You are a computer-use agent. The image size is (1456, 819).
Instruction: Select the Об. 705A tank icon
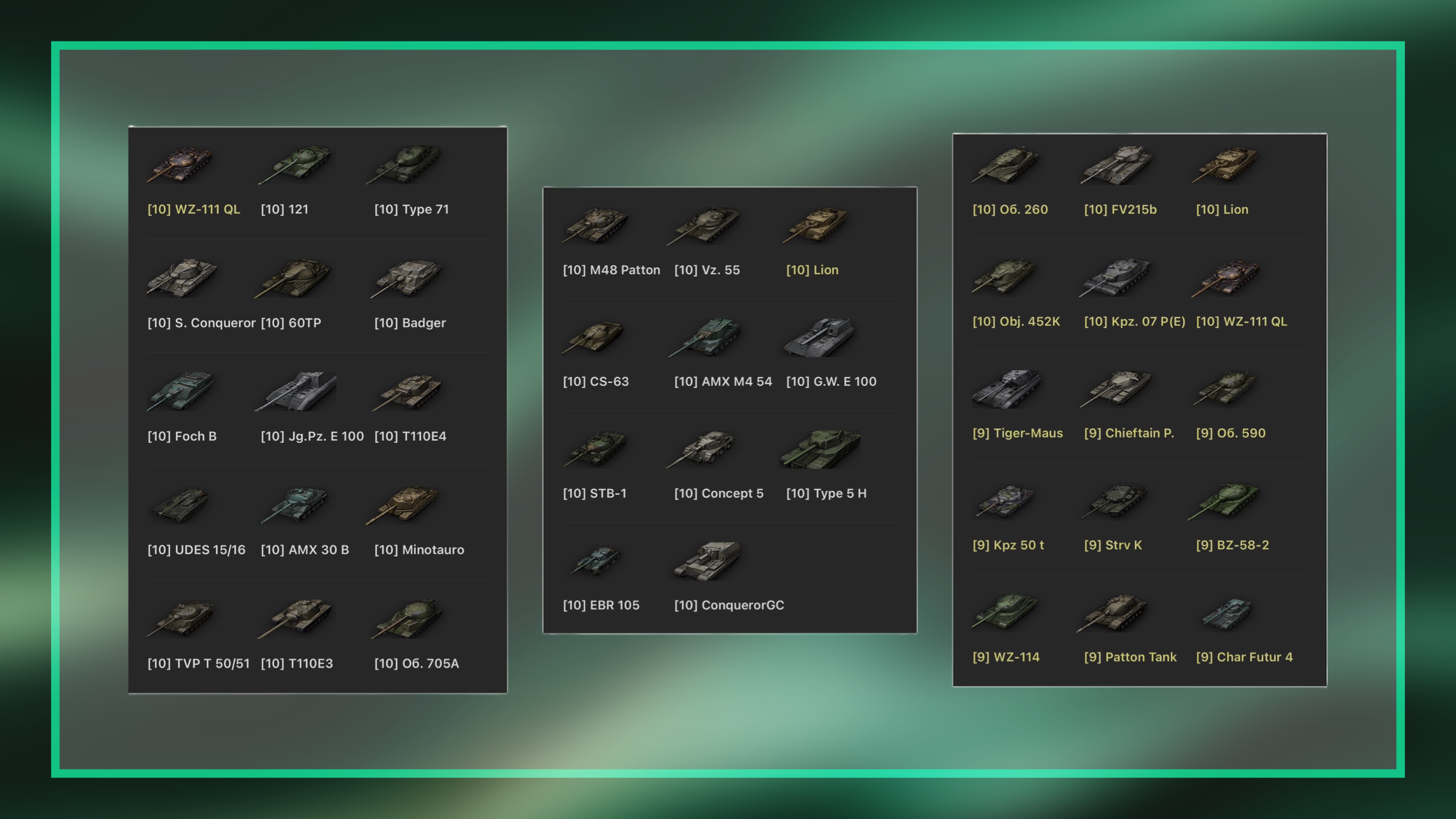point(407,619)
